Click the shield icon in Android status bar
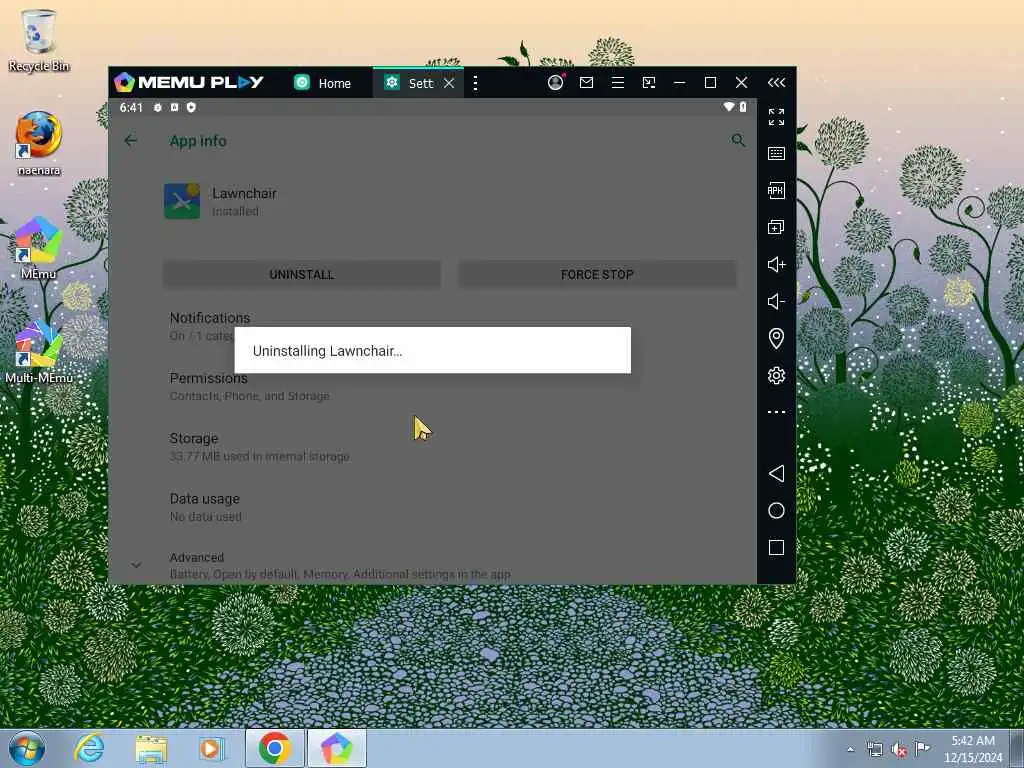Image resolution: width=1024 pixels, height=768 pixels. coord(191,107)
